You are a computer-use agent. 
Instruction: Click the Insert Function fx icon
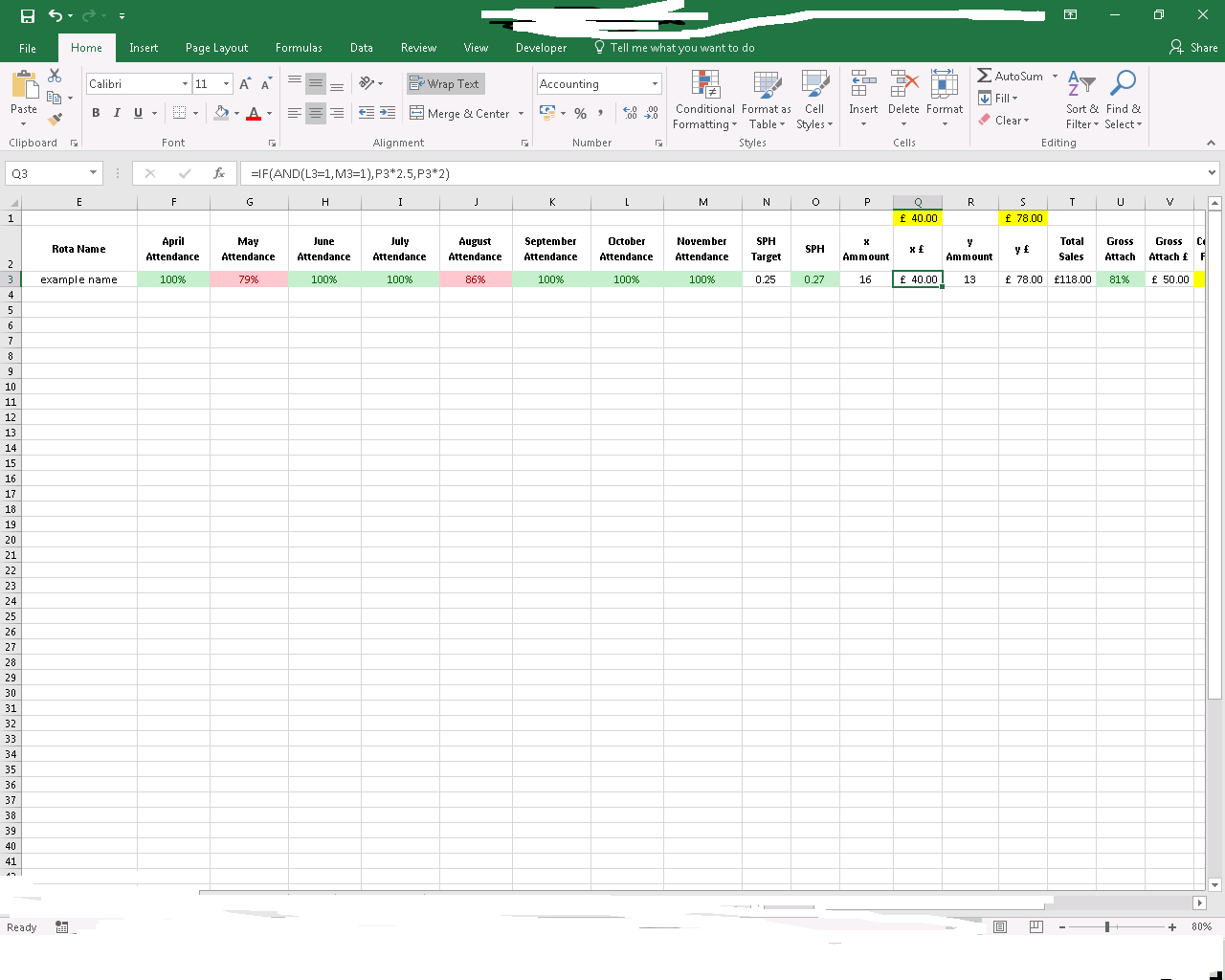219,173
